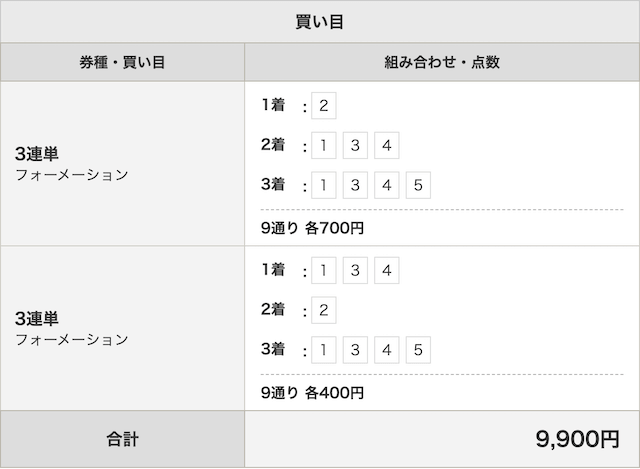Click number 5 in first bet's 3着 row
The width and height of the screenshot is (640, 469).
(418, 185)
